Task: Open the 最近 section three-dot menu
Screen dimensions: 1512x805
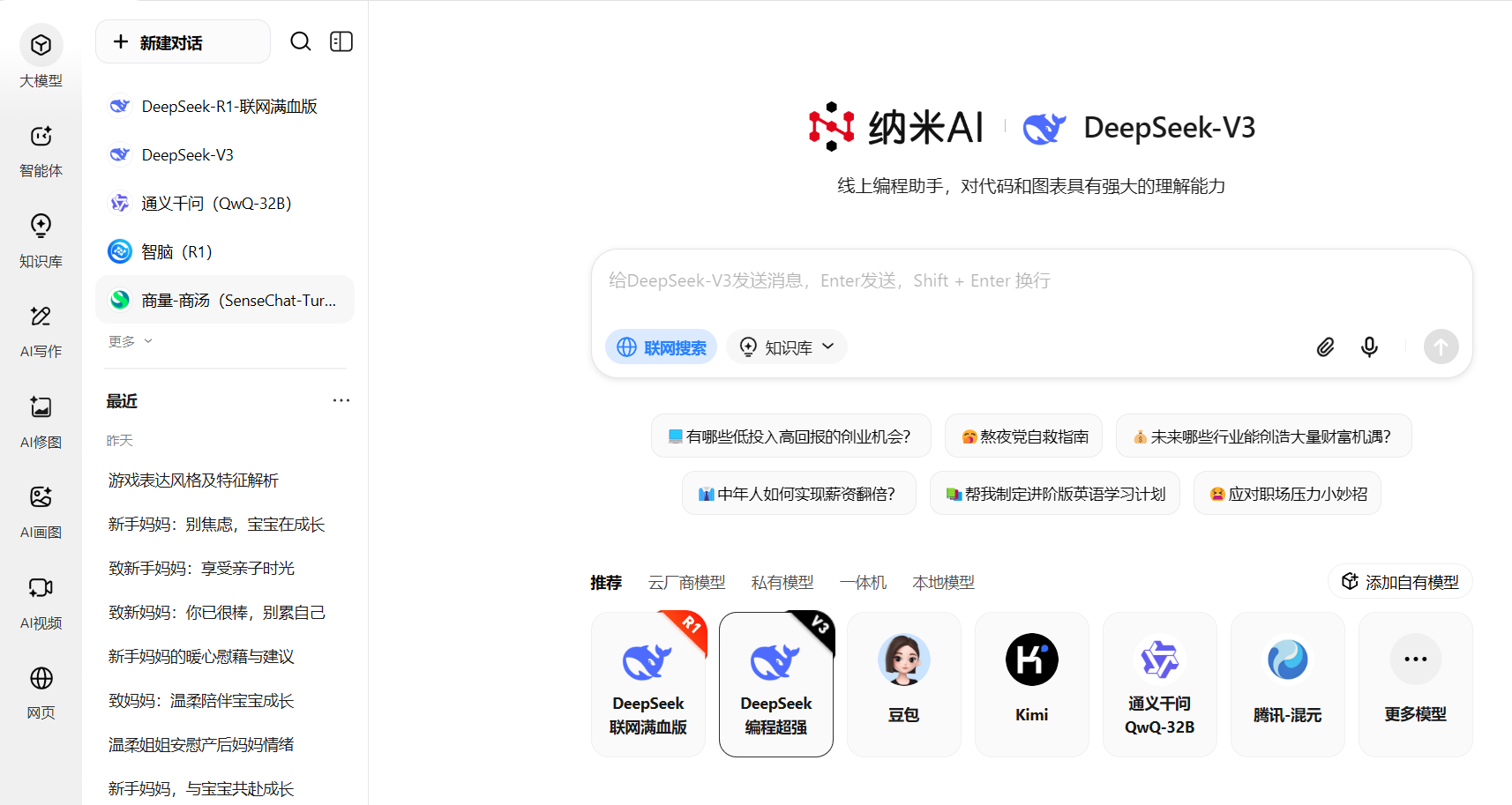Action: pyautogui.click(x=341, y=400)
